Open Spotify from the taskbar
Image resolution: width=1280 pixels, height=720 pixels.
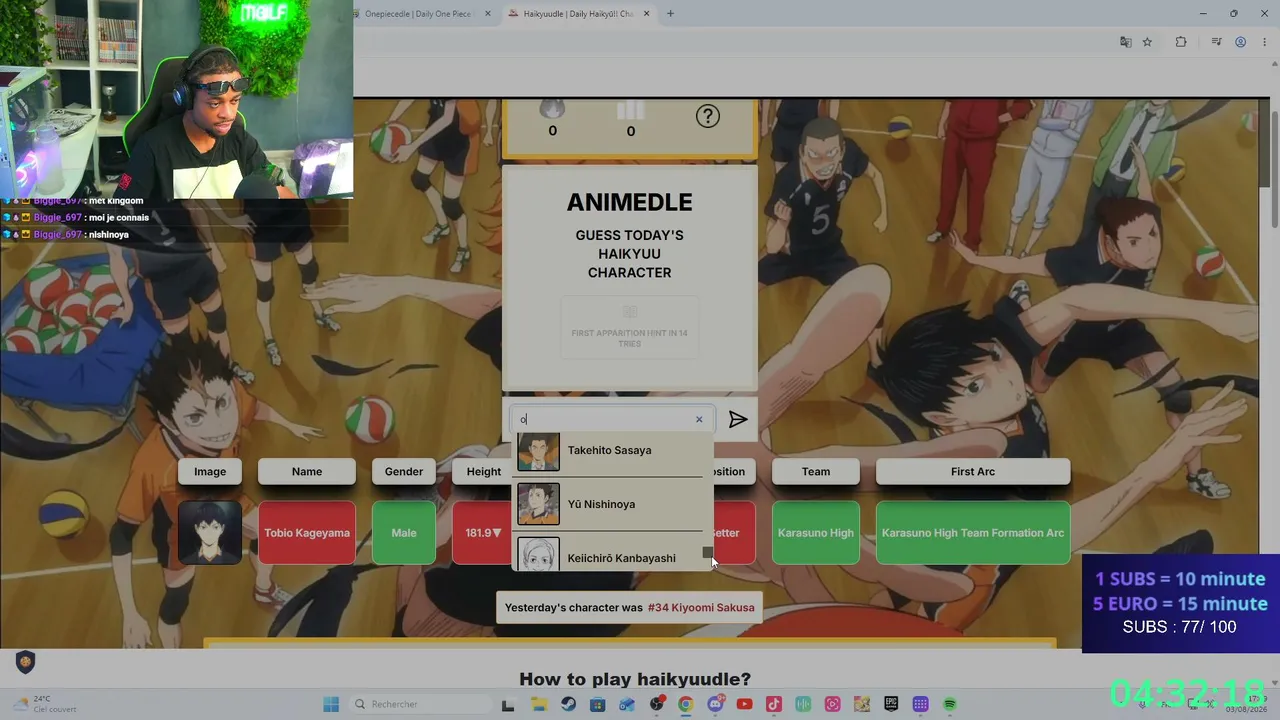(950, 704)
